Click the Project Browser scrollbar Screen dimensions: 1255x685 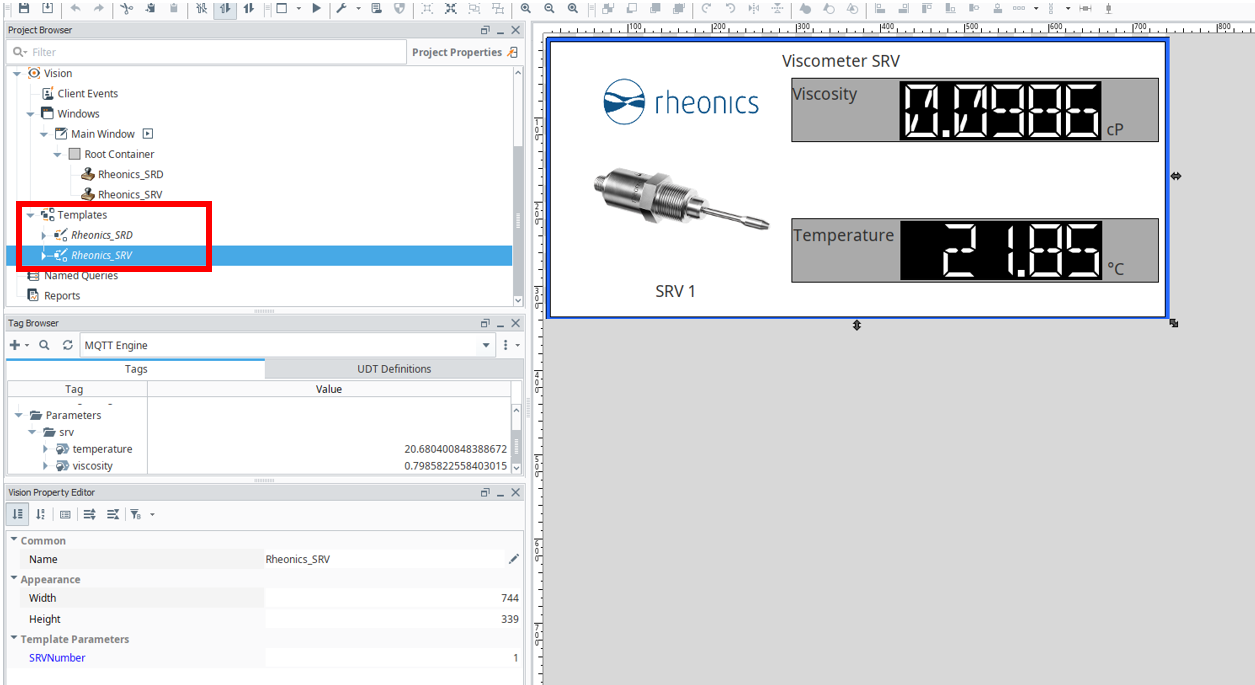(x=518, y=185)
